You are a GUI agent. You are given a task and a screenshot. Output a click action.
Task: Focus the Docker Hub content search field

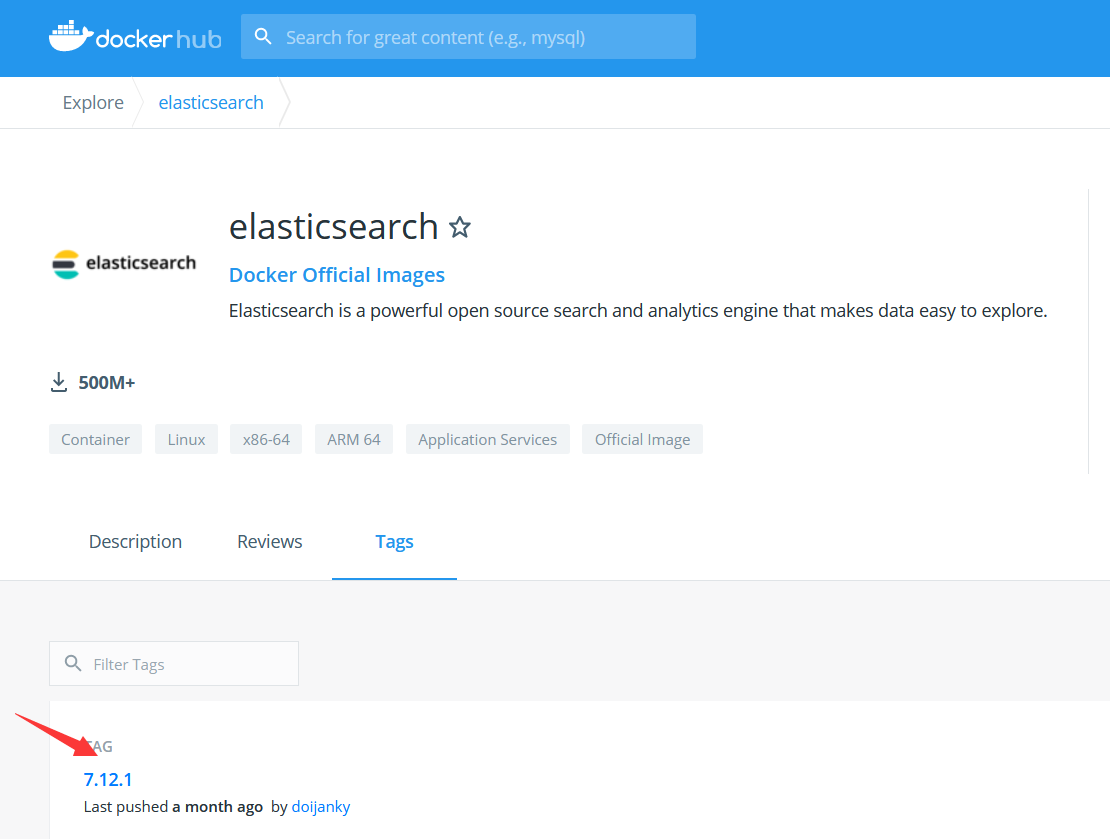click(x=468, y=37)
